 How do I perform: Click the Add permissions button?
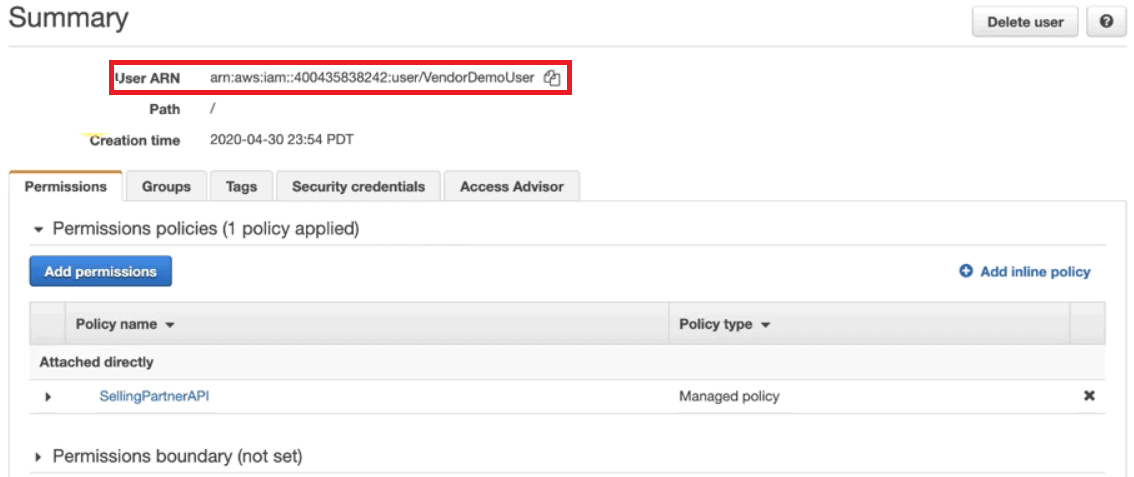click(101, 272)
